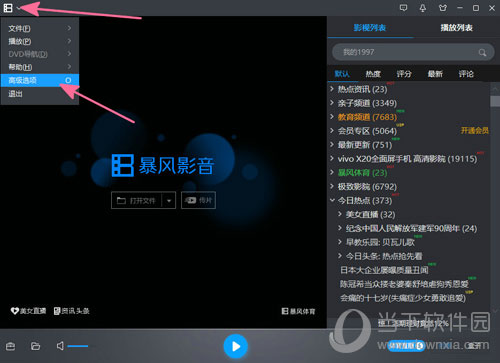Image resolution: width=500 pixels, height=363 pixels.
Task: Click the magnifier search icon
Action: pyautogui.click(x=482, y=52)
